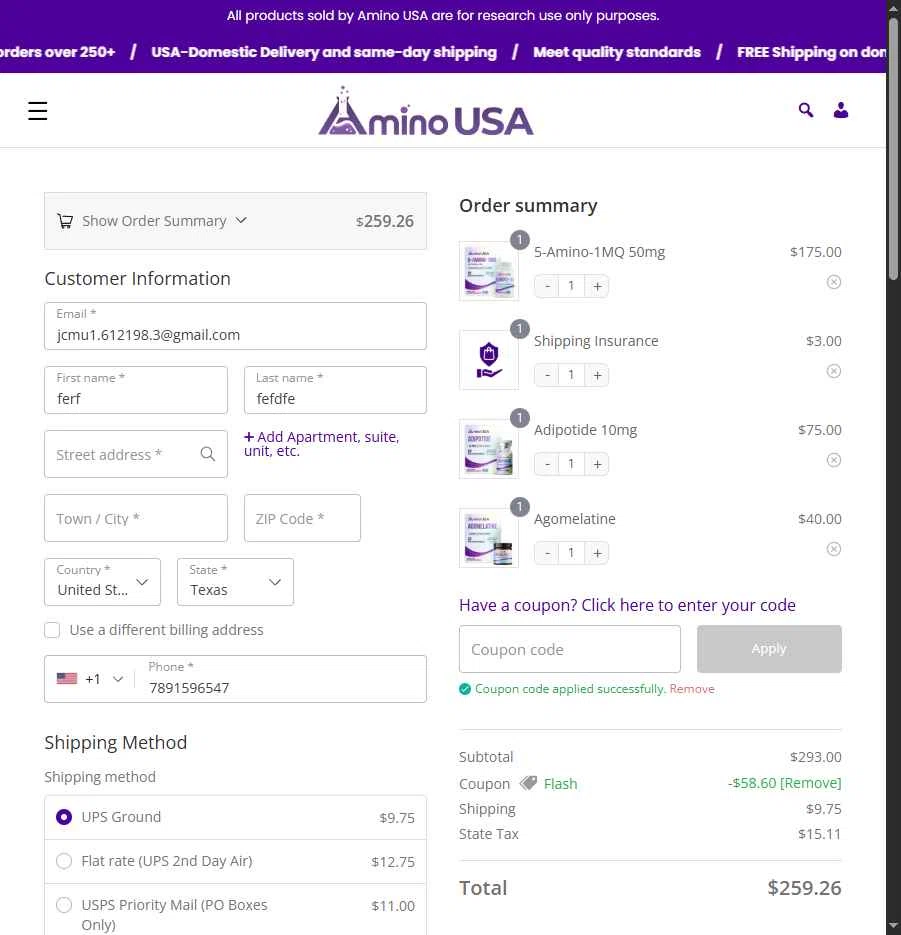Click the 5-Amino-1MQ product thumbnail
Screen dimensions: 901x935
click(x=489, y=271)
